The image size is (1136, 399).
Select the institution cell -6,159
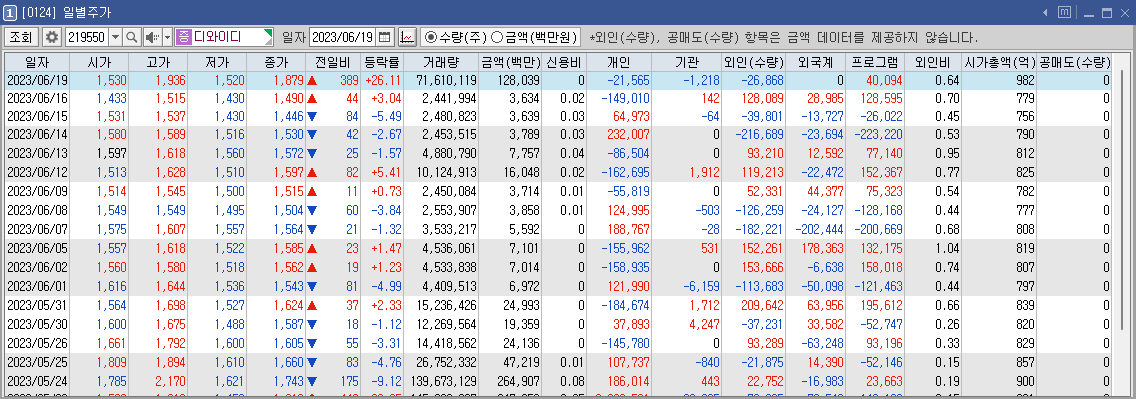(x=687, y=285)
